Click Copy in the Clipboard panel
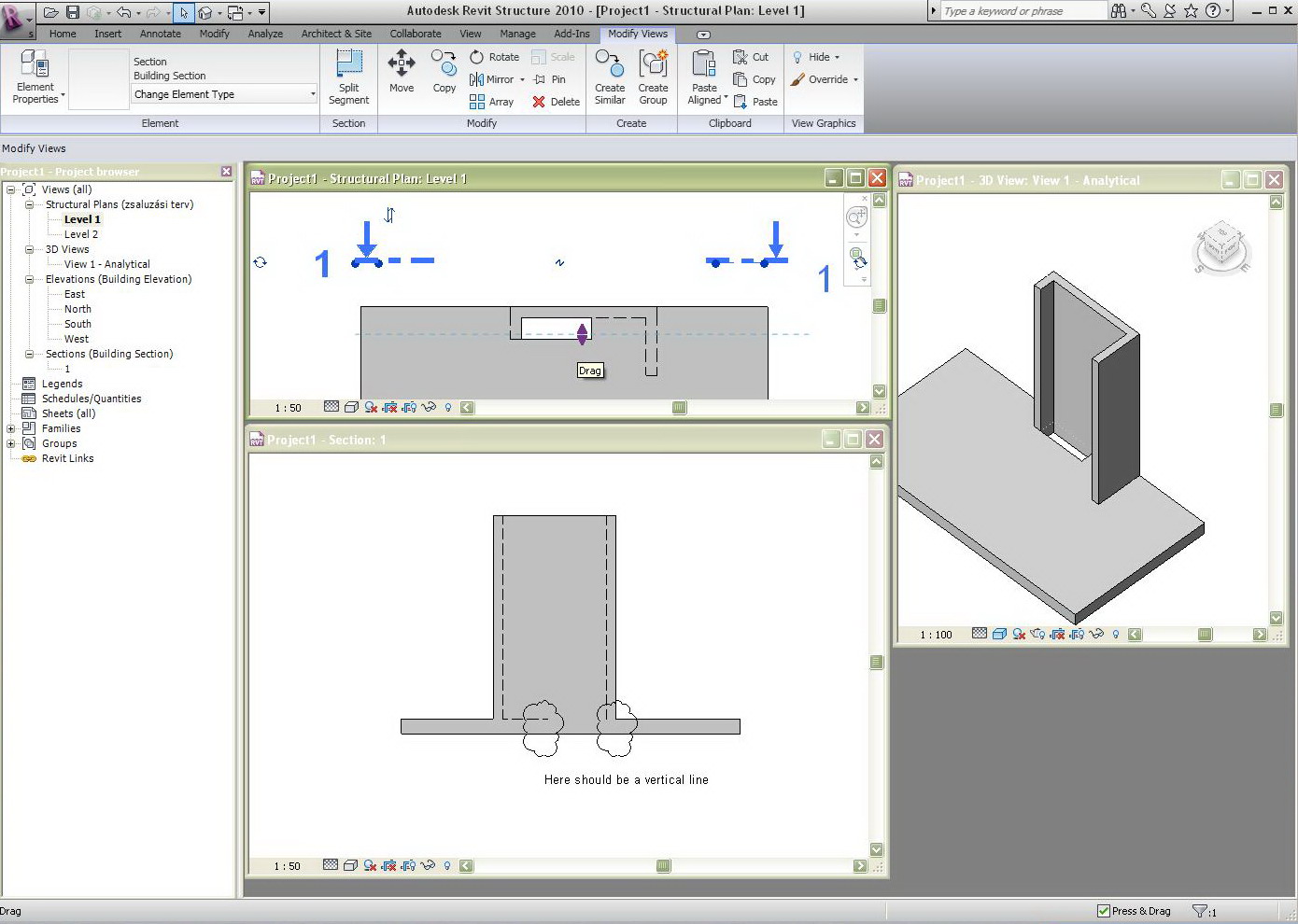Viewport: 1298px width, 924px height. (755, 79)
